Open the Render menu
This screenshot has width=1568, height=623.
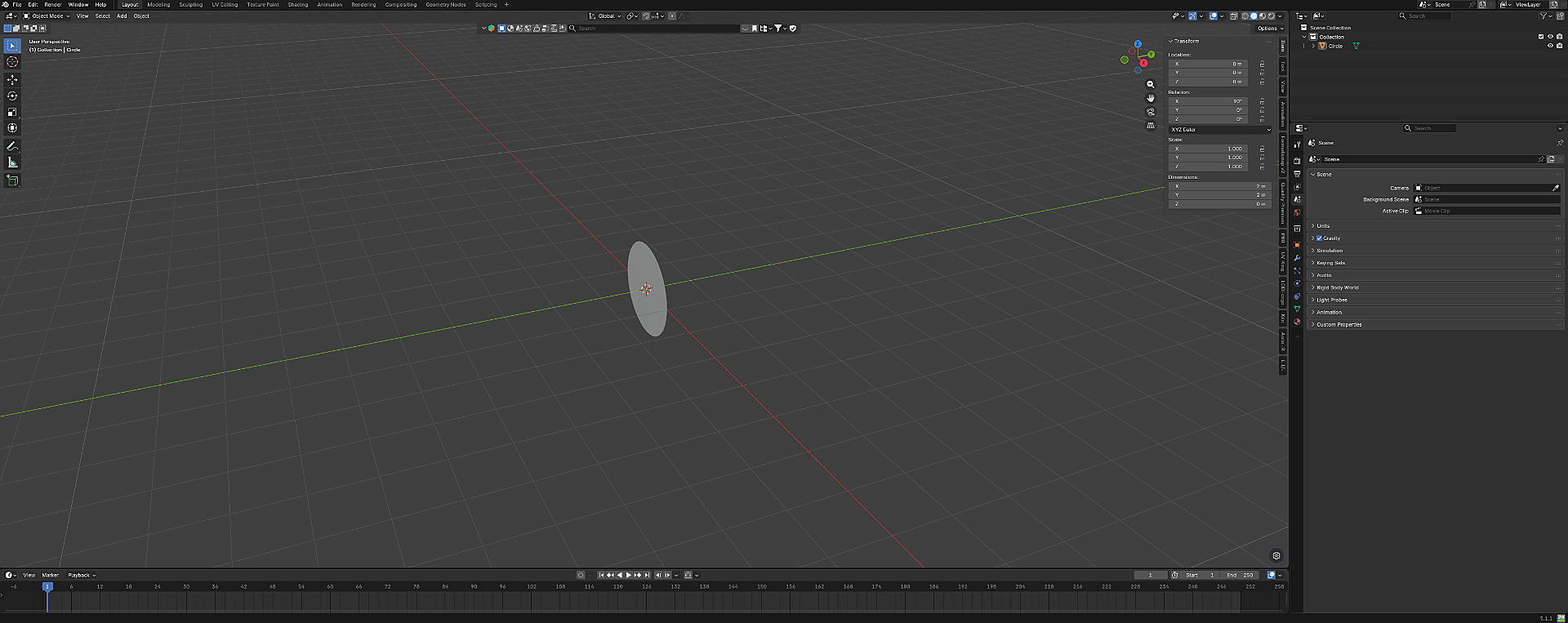[x=52, y=4]
